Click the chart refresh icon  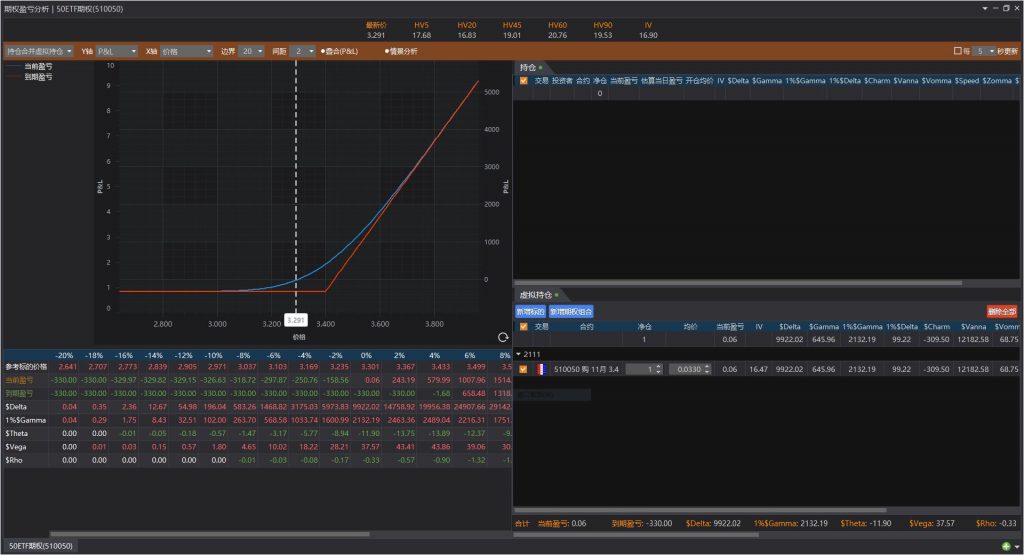(x=501, y=338)
